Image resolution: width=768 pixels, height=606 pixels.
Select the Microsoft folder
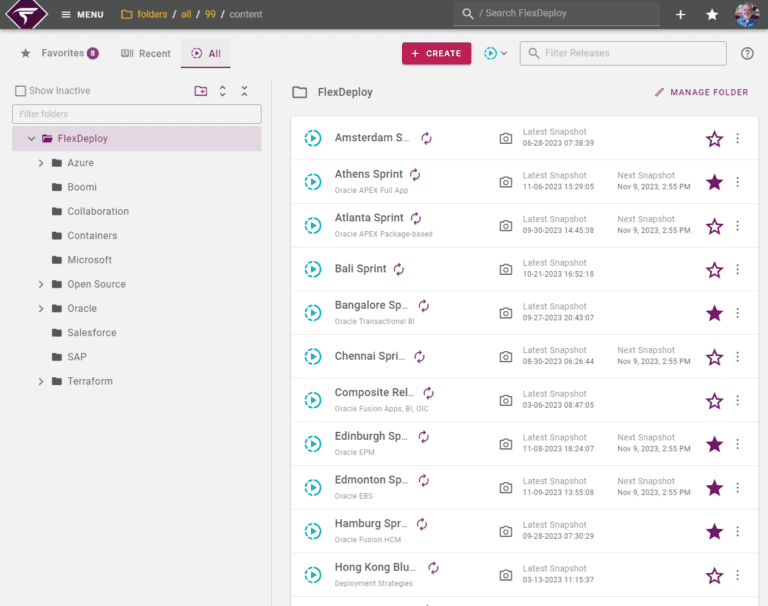click(x=89, y=260)
